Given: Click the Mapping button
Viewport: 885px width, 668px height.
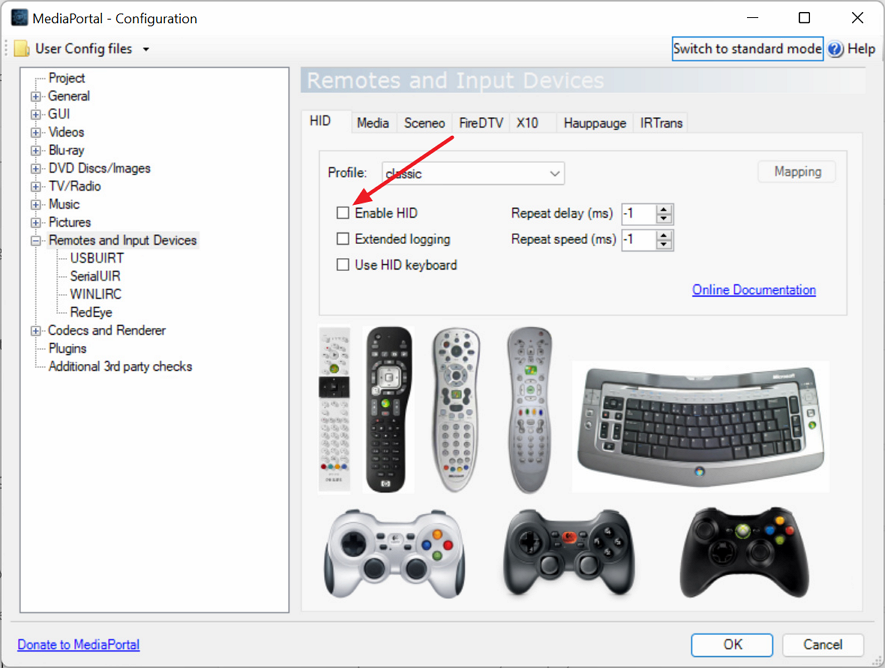Looking at the screenshot, I should (x=797, y=172).
